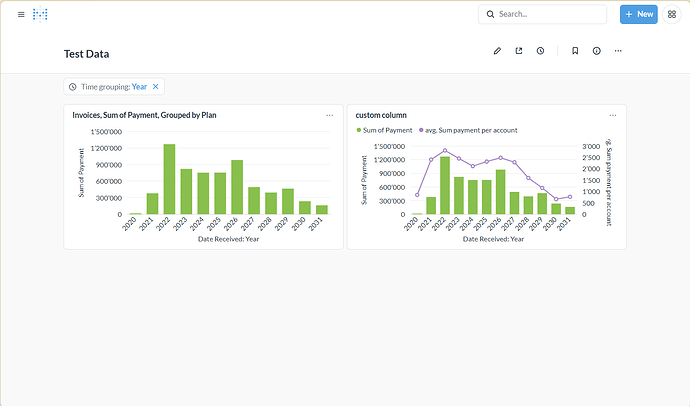Toggle the Sum of Payment legend item
The height and width of the screenshot is (406, 690).
384,130
